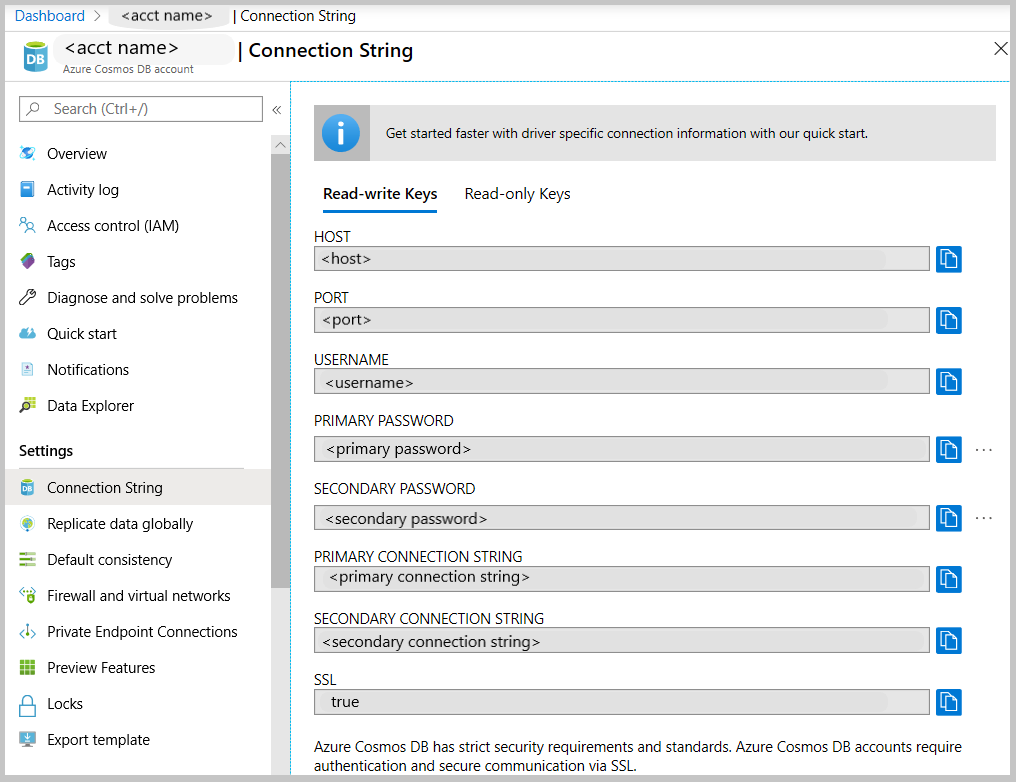Copy the SSL value
1016x782 pixels.
(948, 702)
